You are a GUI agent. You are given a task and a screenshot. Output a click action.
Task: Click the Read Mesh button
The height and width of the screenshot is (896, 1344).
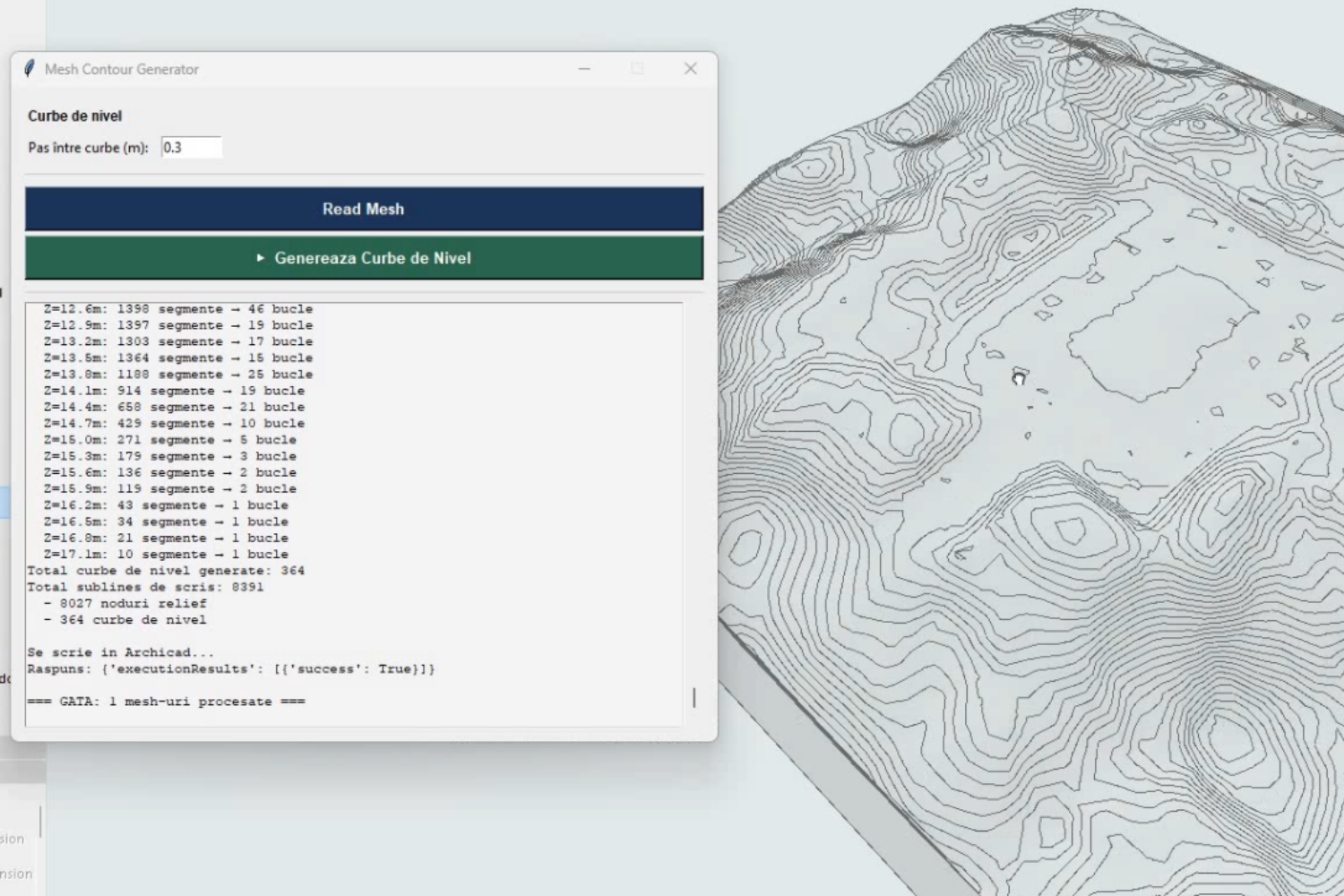point(364,209)
